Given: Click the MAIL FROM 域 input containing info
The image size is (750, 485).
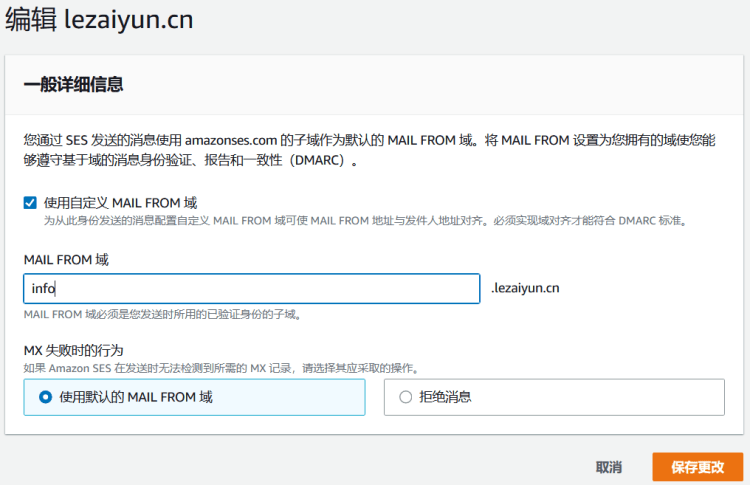Looking at the screenshot, I should (251, 289).
